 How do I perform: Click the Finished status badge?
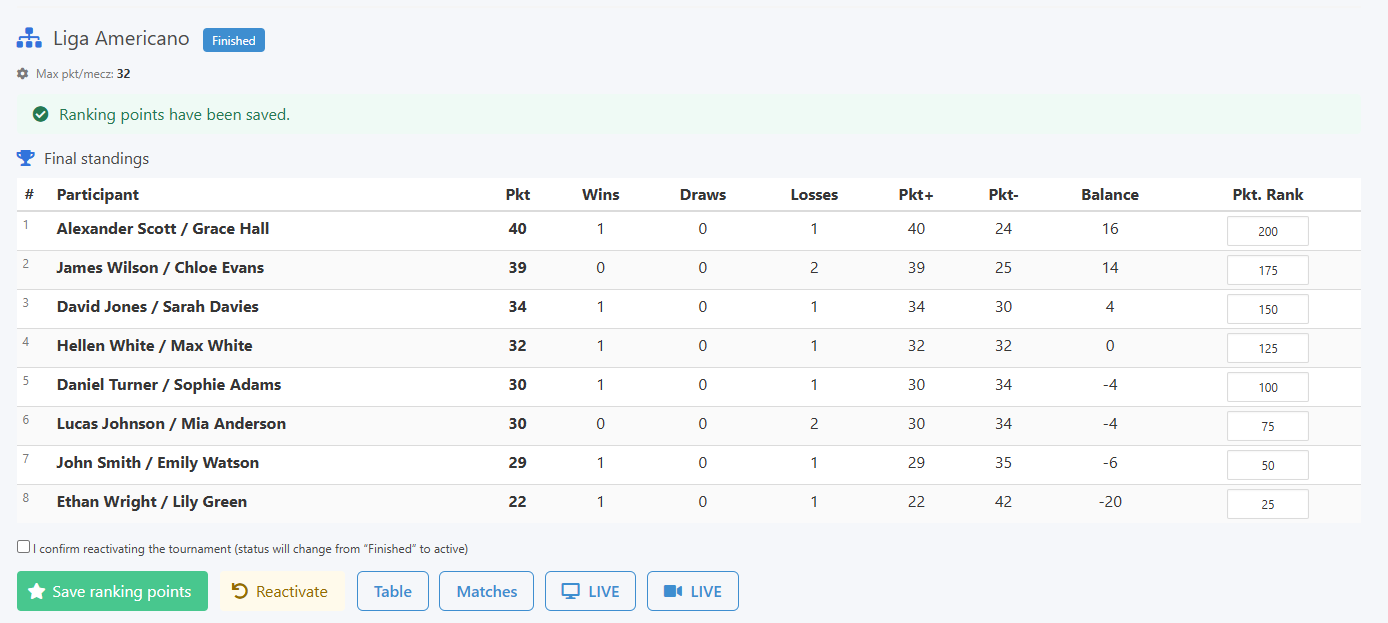(x=234, y=40)
